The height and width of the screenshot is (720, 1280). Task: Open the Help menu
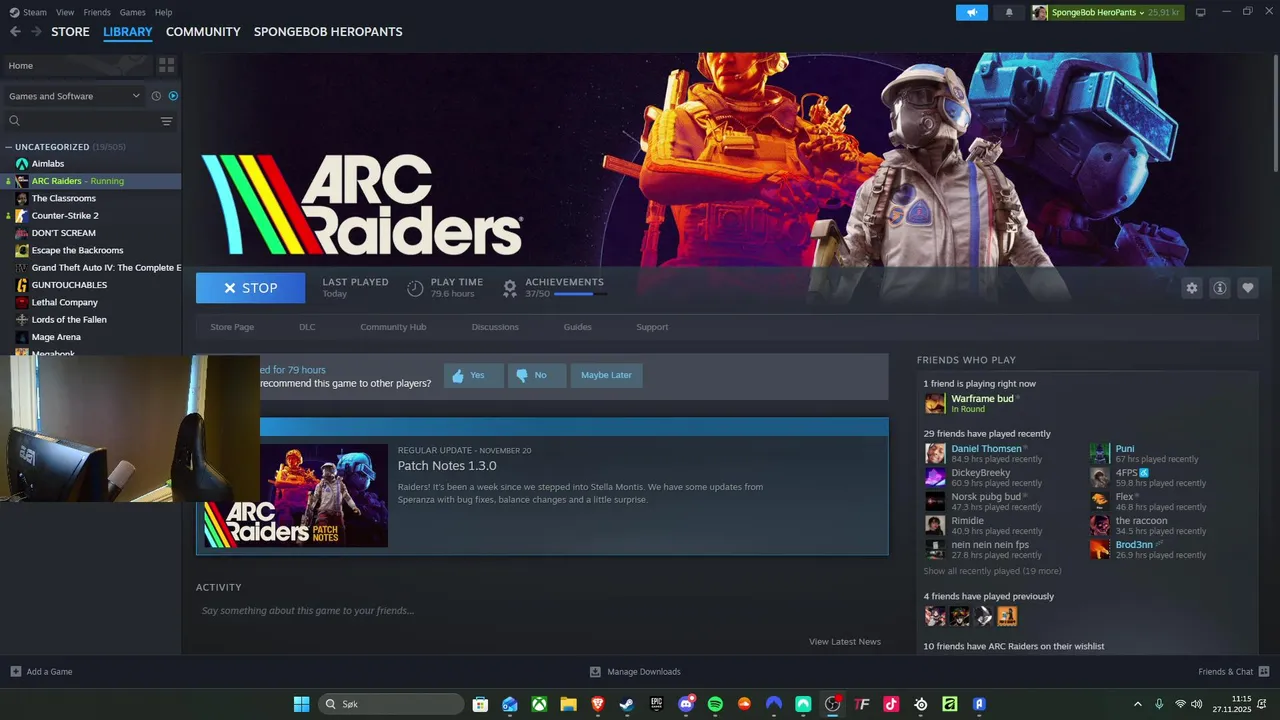[x=164, y=12]
